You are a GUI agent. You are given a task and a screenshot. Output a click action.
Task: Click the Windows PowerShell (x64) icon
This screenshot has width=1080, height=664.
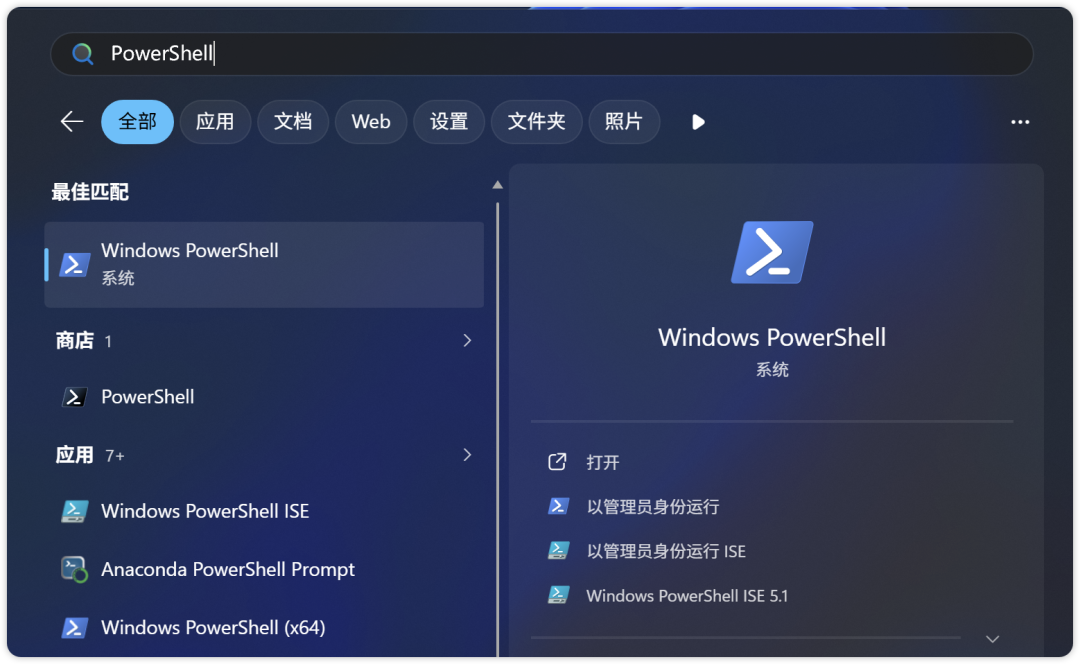point(74,627)
